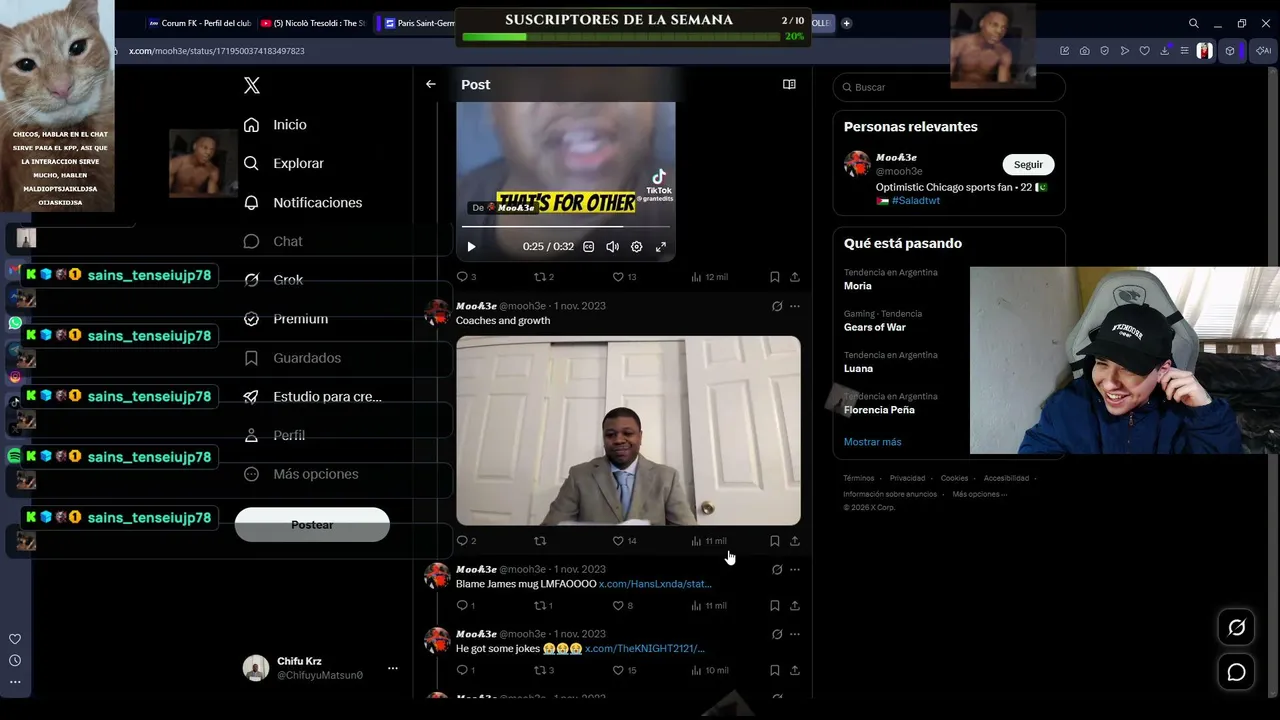Open more options on 'Blame James mug' post

click(x=795, y=570)
